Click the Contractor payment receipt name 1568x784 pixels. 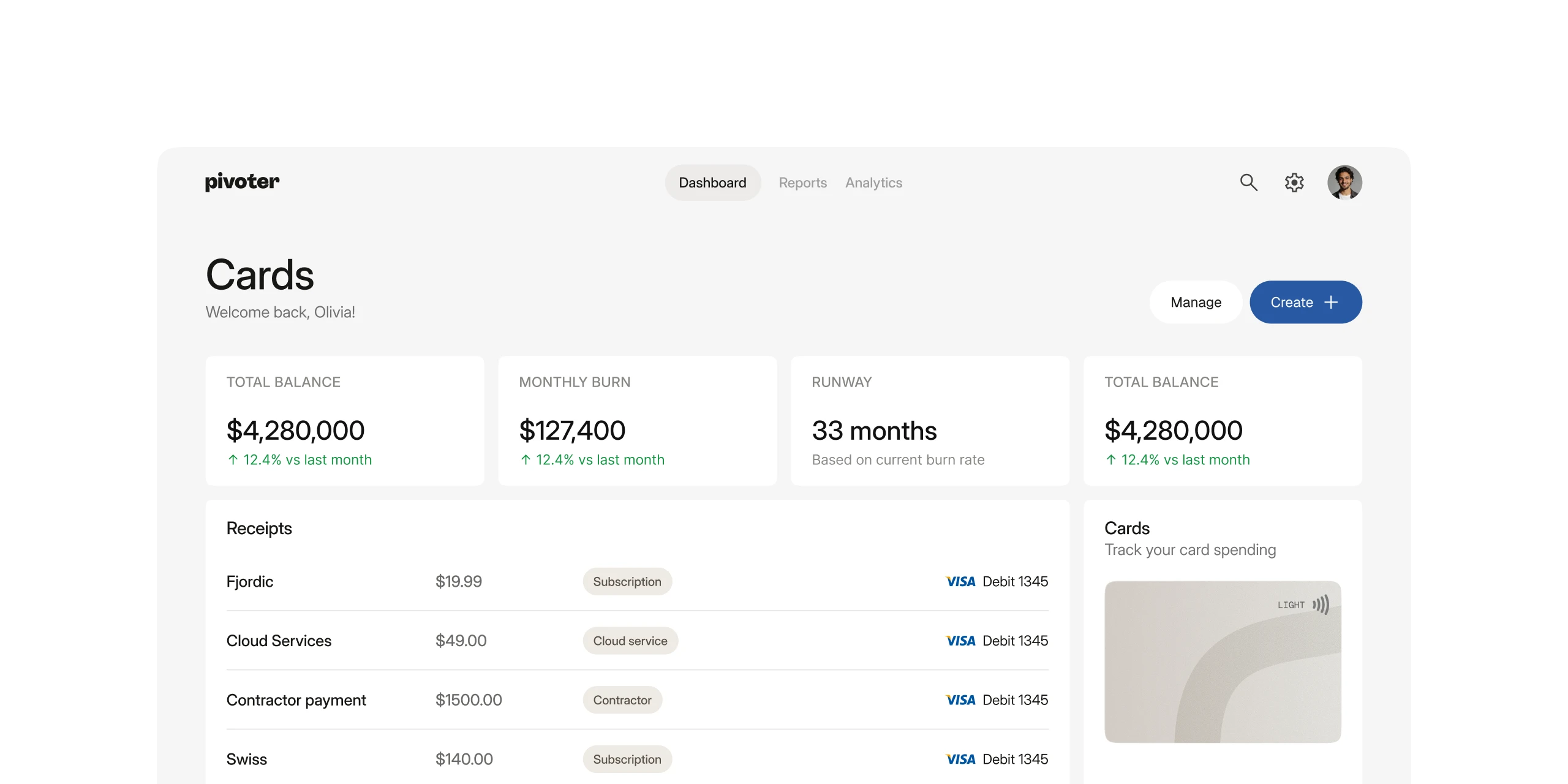click(x=296, y=700)
